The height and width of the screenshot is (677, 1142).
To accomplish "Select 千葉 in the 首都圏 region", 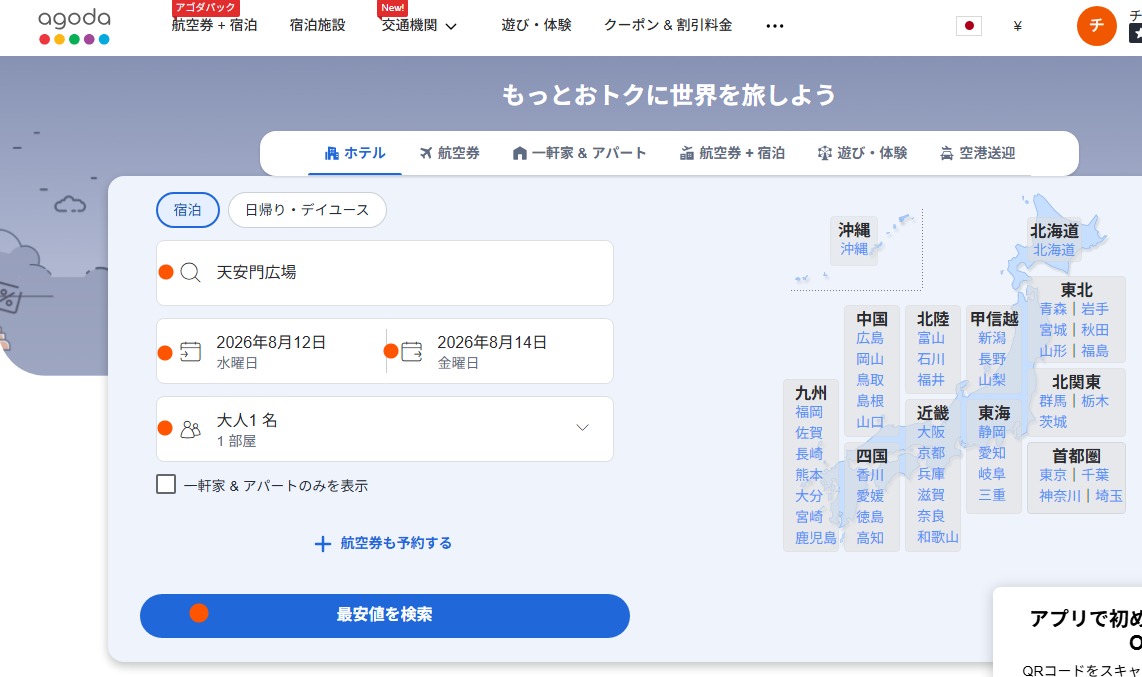I will (x=1095, y=475).
